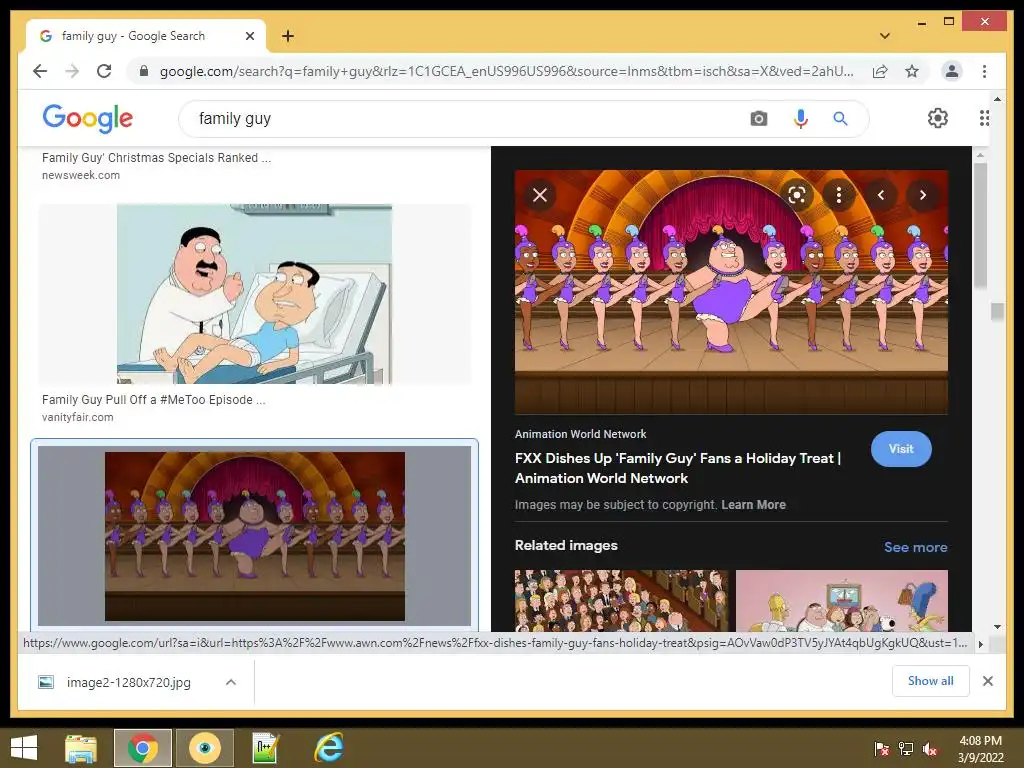Click the padlock site info icon

pyautogui.click(x=144, y=71)
